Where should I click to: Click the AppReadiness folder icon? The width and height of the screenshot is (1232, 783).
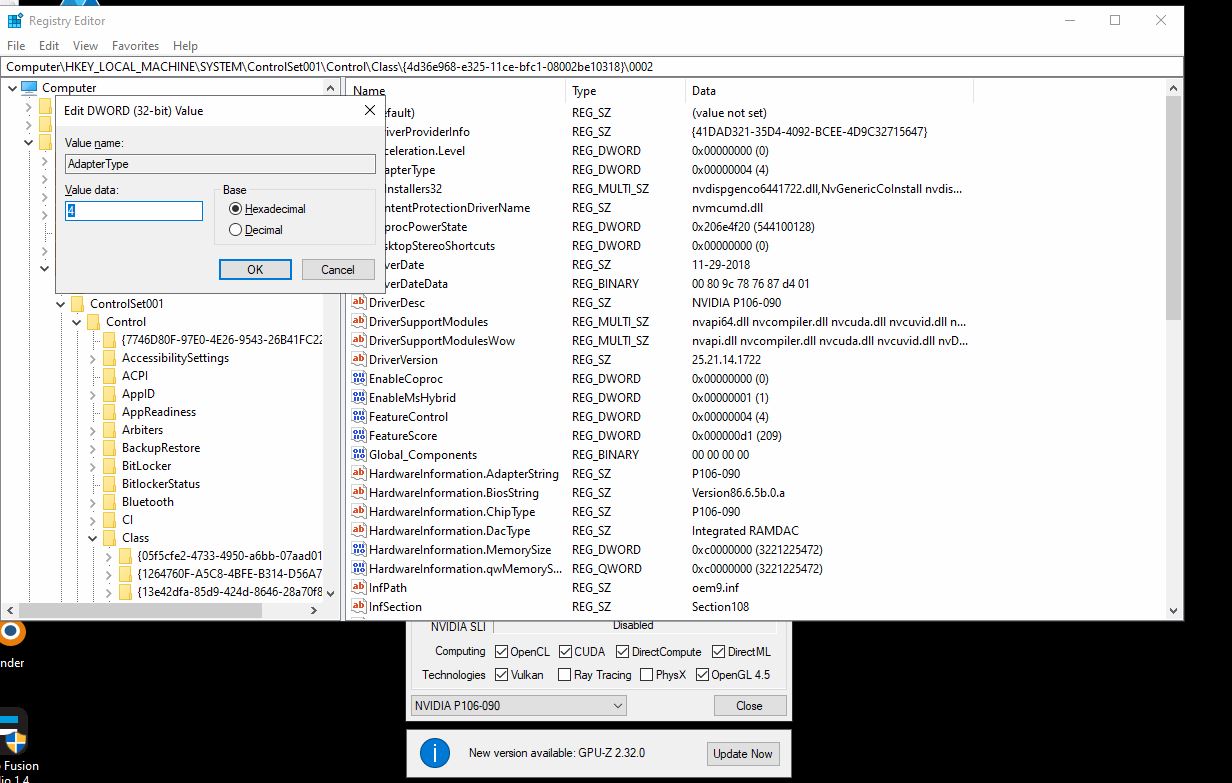tap(110, 412)
